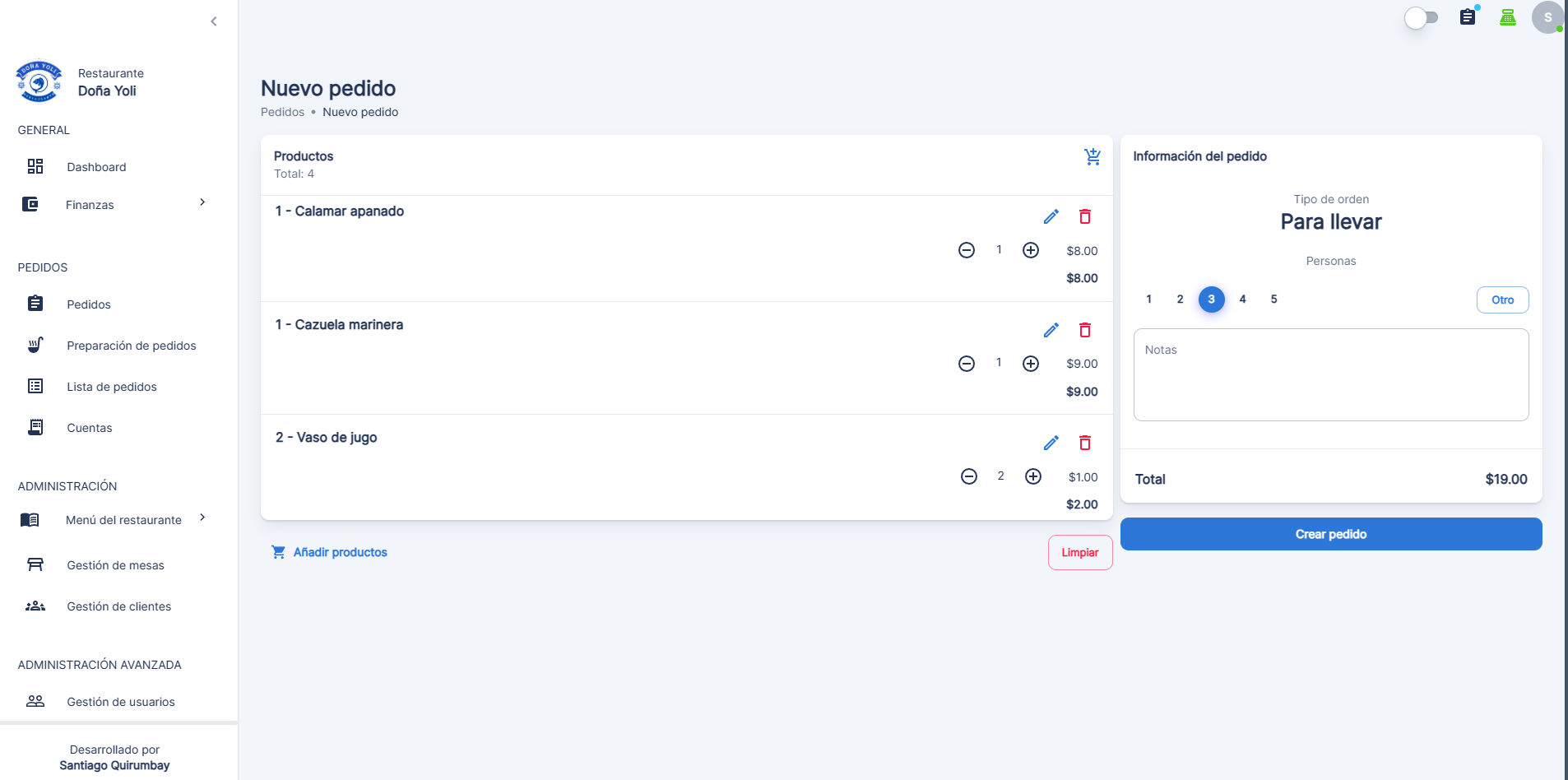
Task: Open the green cash register icon
Action: tap(1507, 16)
